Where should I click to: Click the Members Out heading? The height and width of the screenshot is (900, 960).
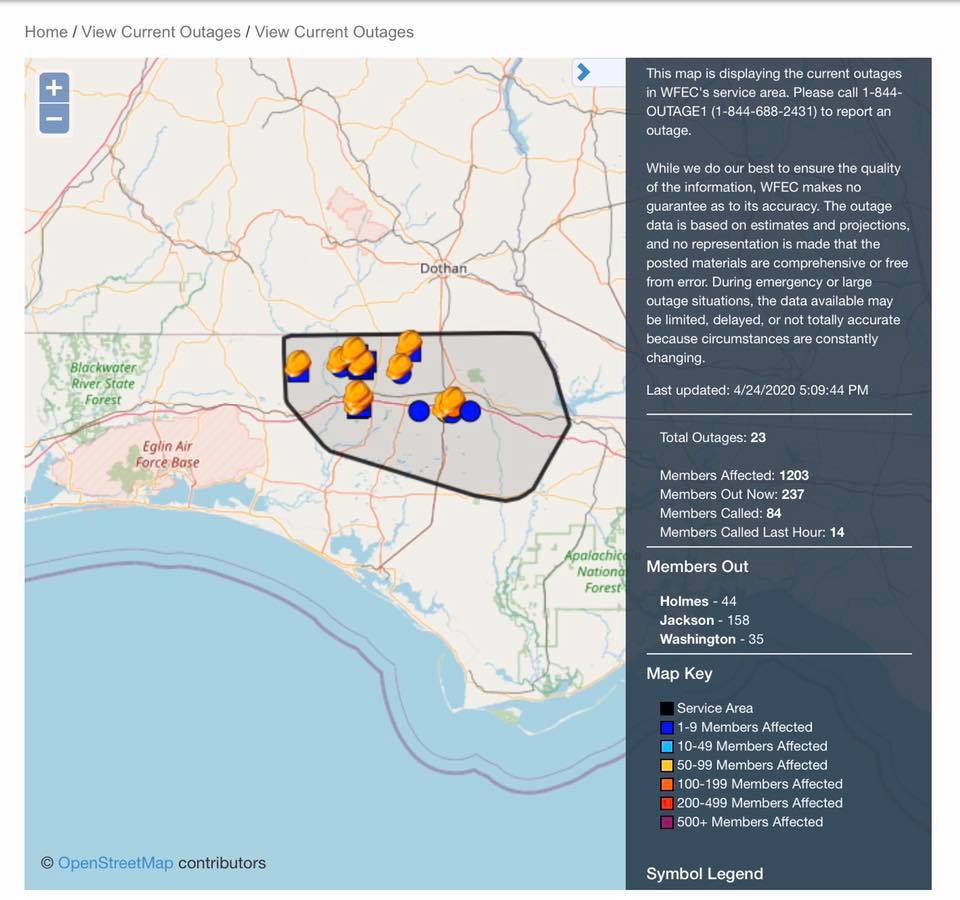tap(697, 566)
